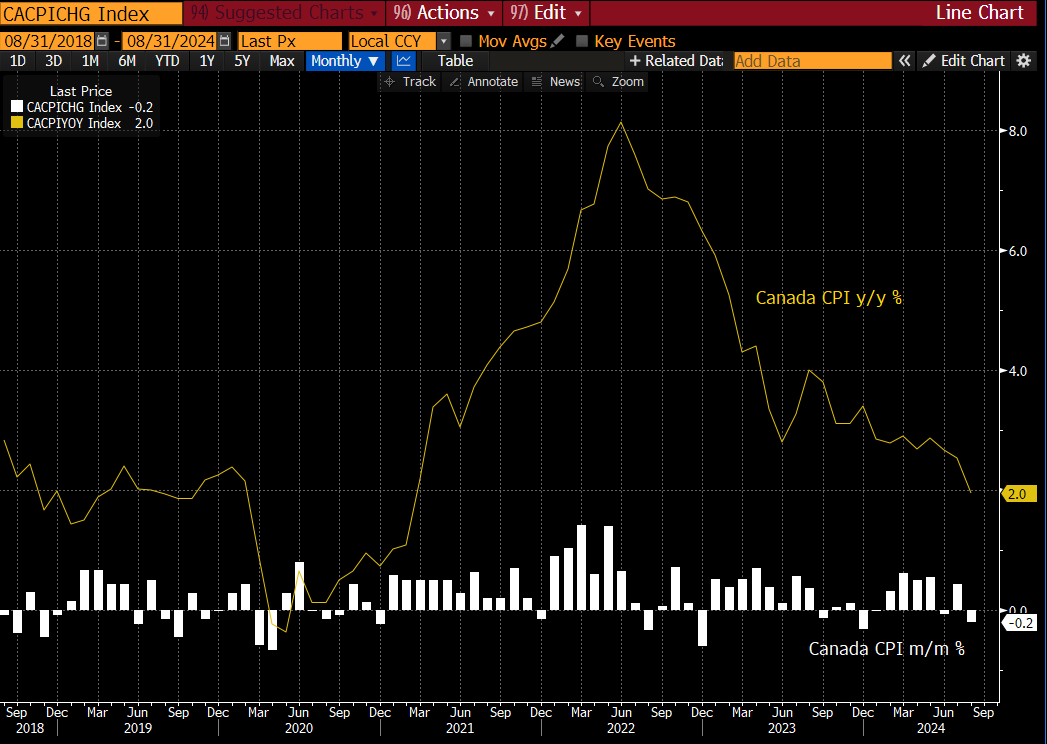
Task: Open the start date calendar picker icon
Action: tap(101, 41)
